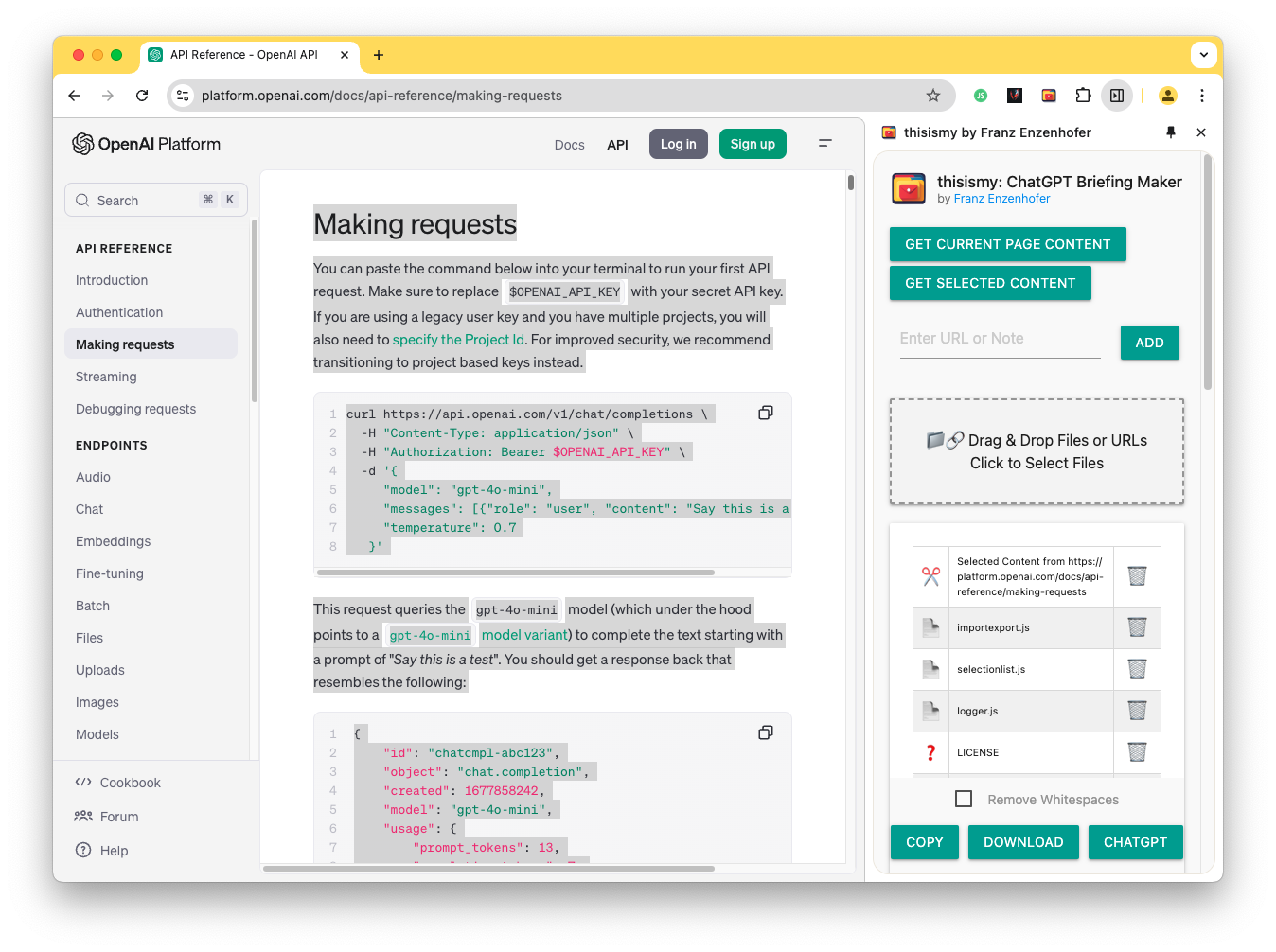Open the Forum link
Image resolution: width=1276 pixels, height=952 pixels.
(x=107, y=817)
